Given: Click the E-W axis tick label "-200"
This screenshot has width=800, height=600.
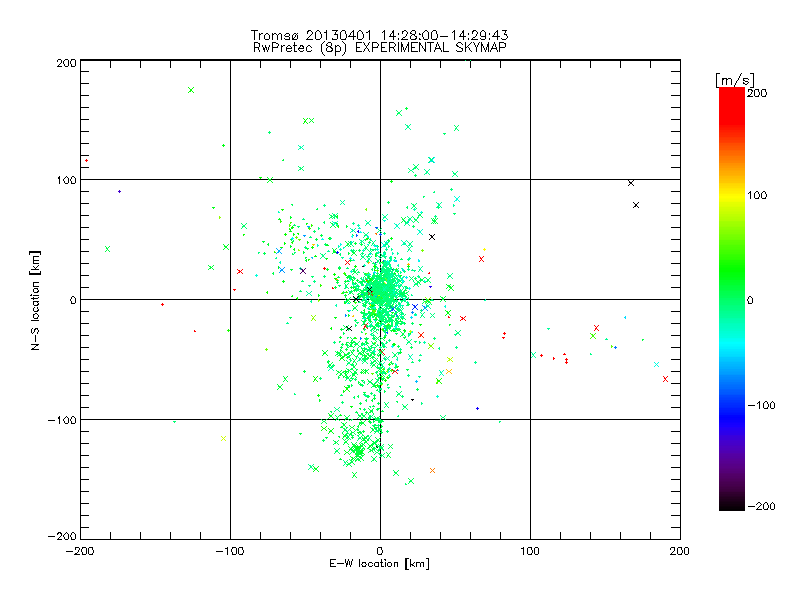Looking at the screenshot, I should click(x=80, y=551).
